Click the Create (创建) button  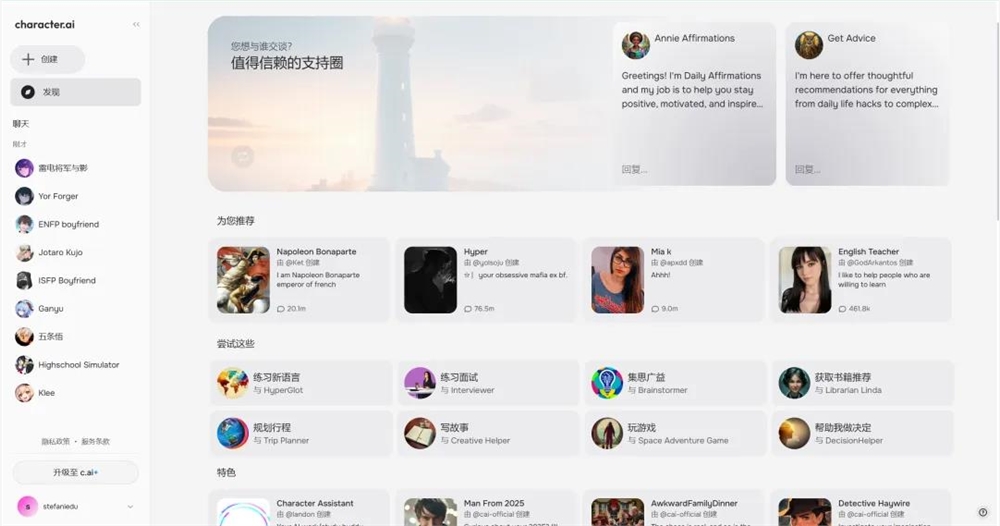[x=47, y=59]
